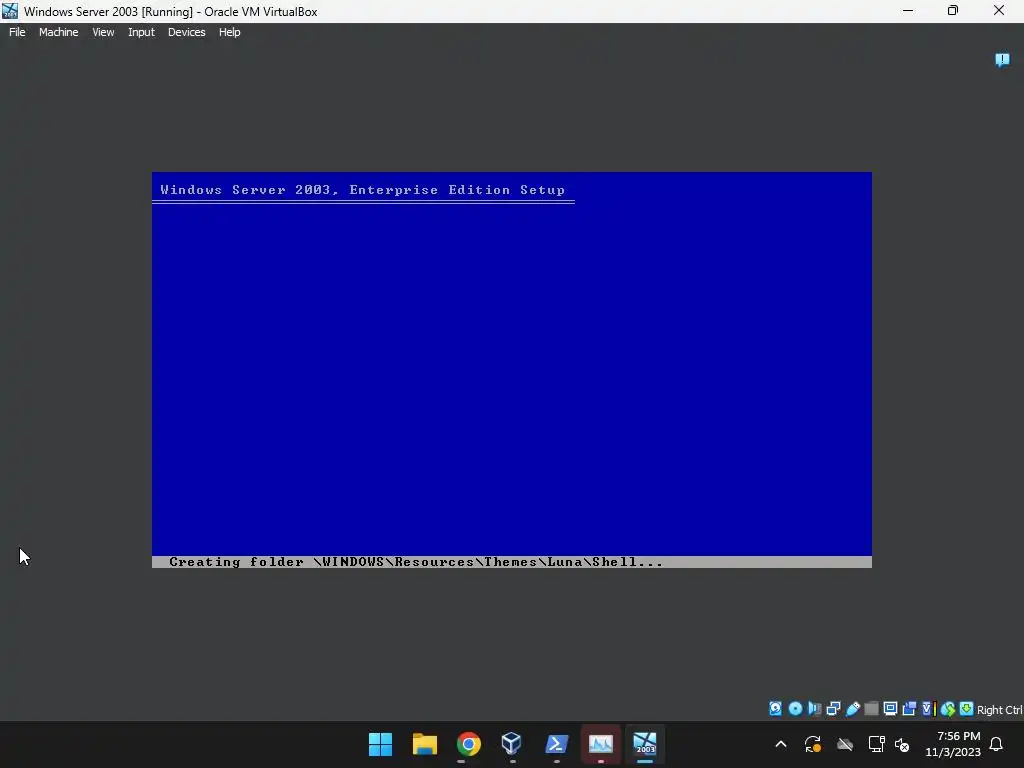Open the Input menu
1024x768 pixels.
click(141, 32)
